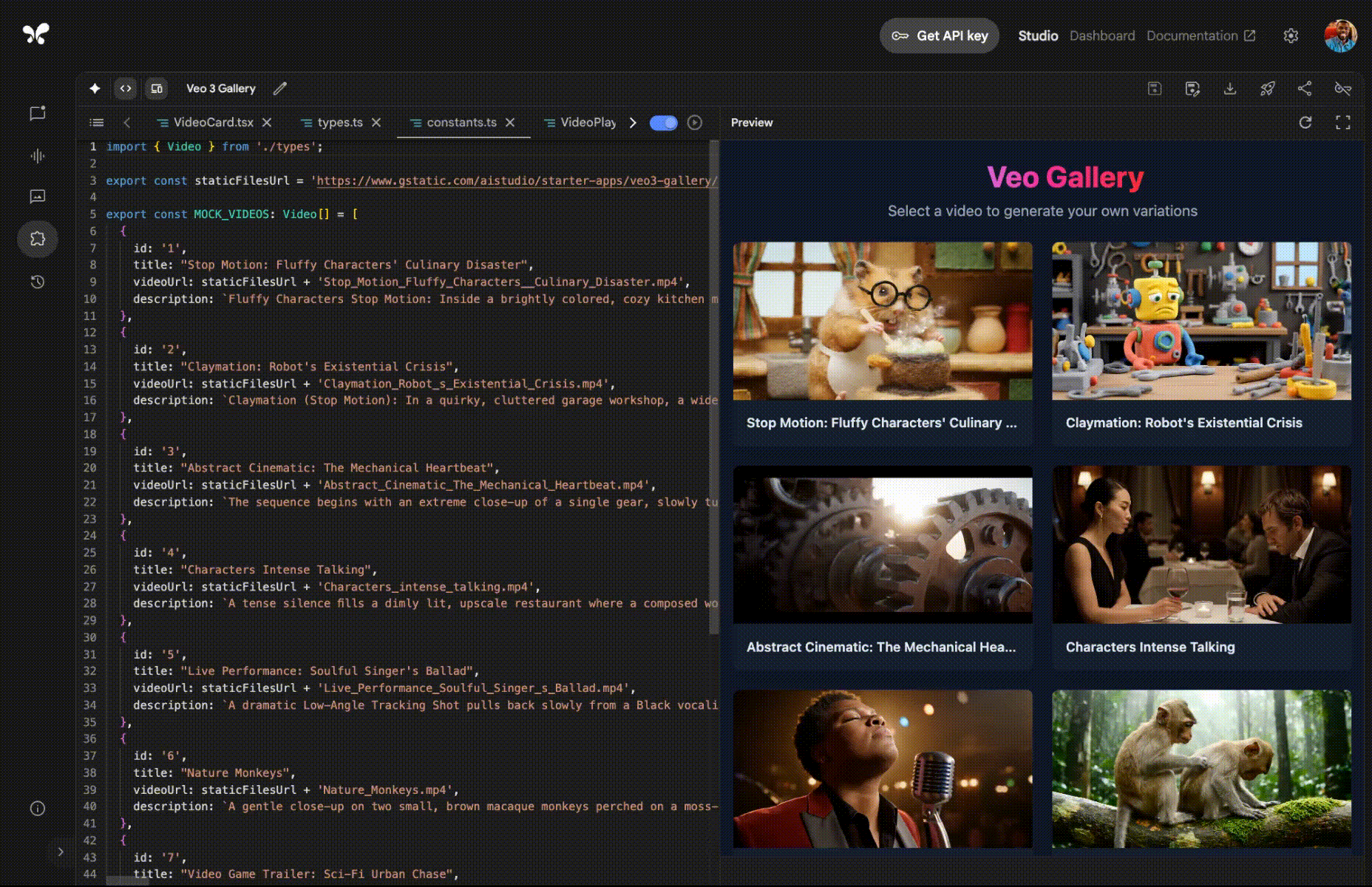The width and height of the screenshot is (1372, 887).
Task: Click the "Abstract Cinematic: The Mechanical Hea..." card title
Action: [x=881, y=647]
